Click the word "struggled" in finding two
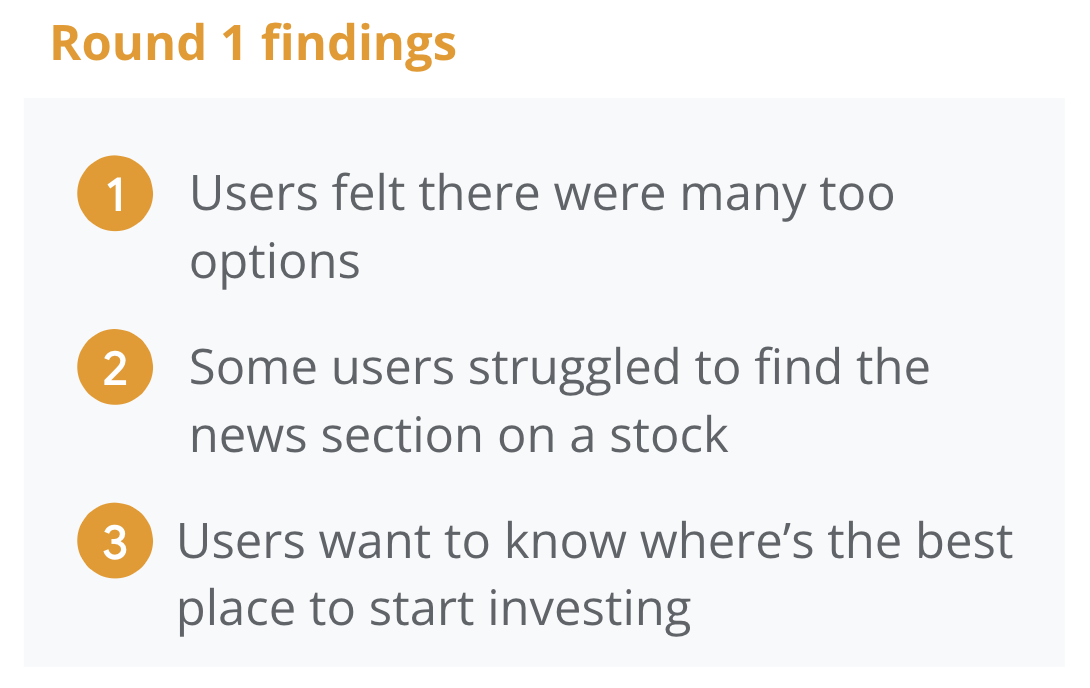This screenshot has width=1090, height=688. point(574,368)
